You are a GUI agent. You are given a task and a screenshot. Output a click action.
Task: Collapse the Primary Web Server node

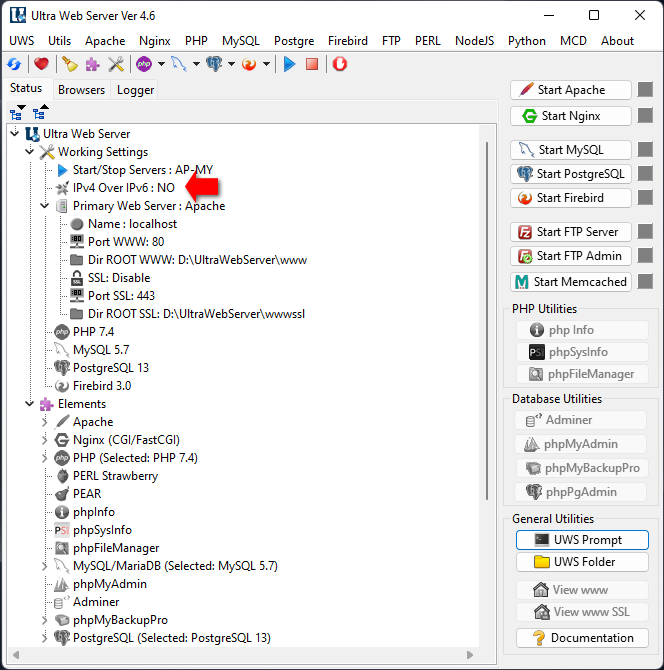pyautogui.click(x=44, y=206)
